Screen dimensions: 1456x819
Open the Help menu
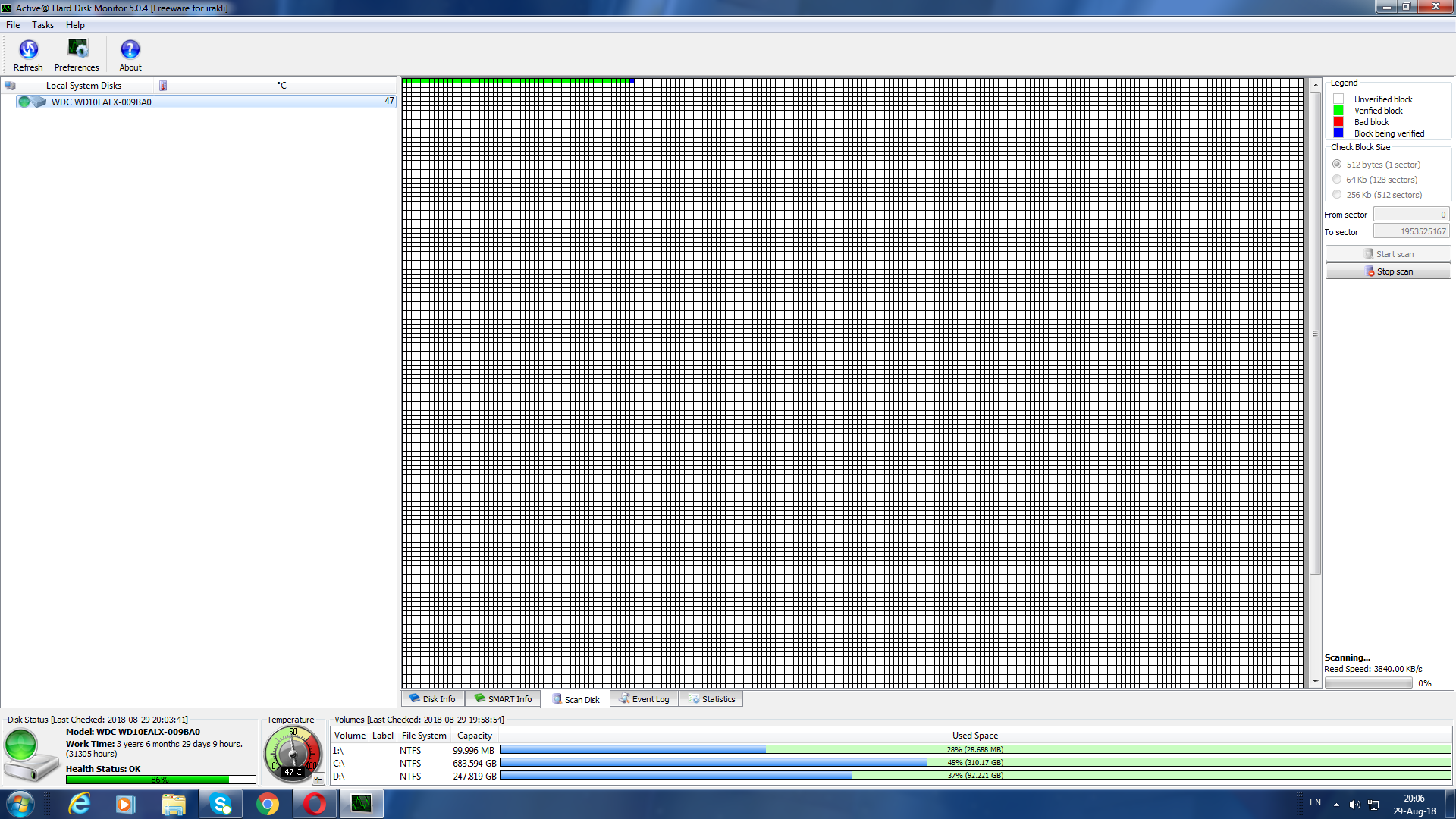(75, 25)
